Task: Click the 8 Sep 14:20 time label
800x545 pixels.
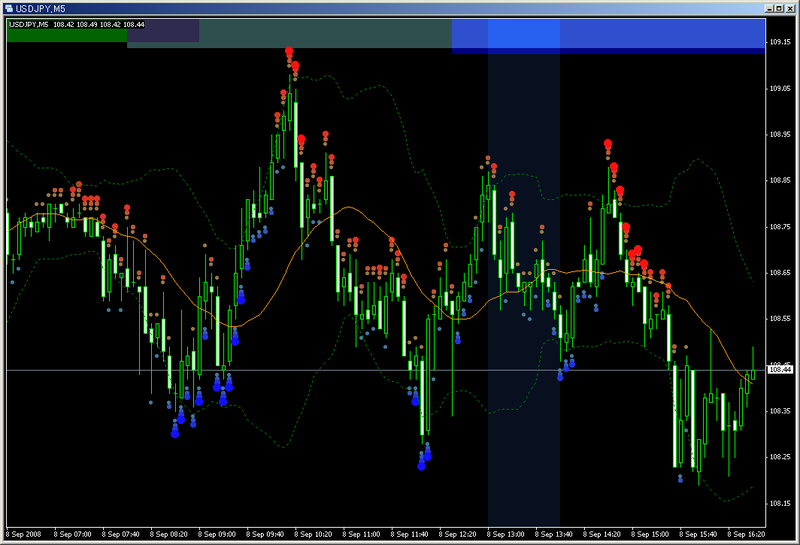Action: click(602, 534)
